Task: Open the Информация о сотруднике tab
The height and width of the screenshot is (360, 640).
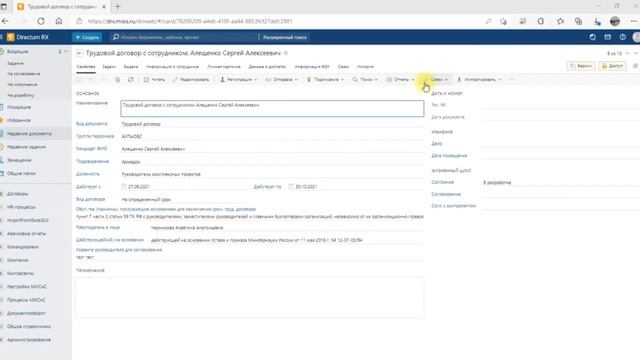Action: coord(173,67)
